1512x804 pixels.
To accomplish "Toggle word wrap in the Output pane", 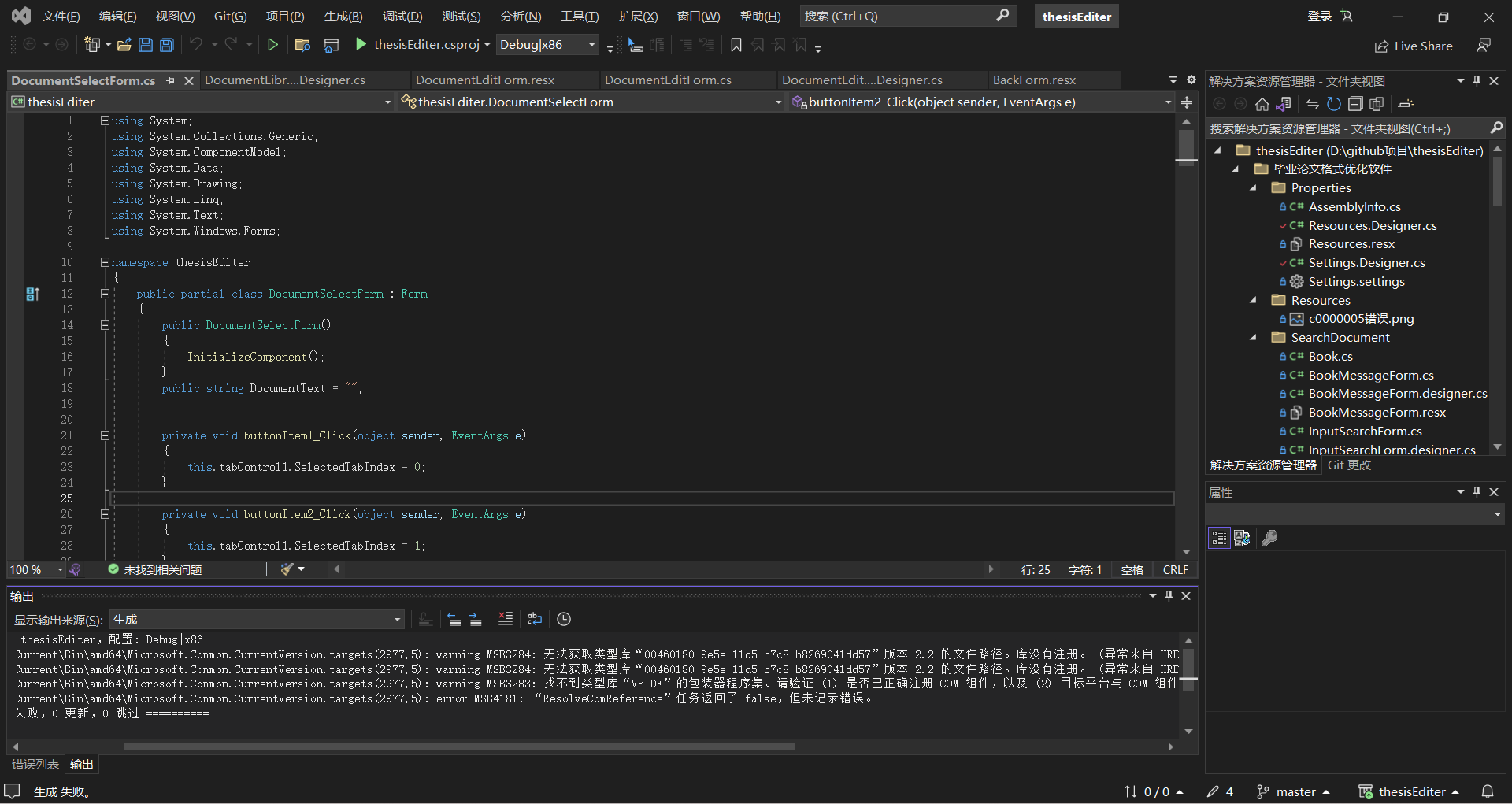I will click(535, 620).
